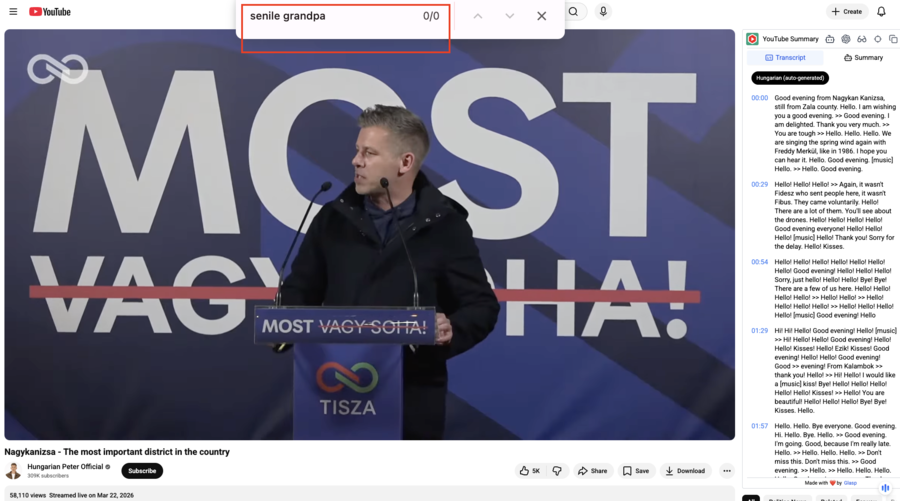900x501 pixels.
Task: Open the Glasp link in footer
Action: click(850, 483)
